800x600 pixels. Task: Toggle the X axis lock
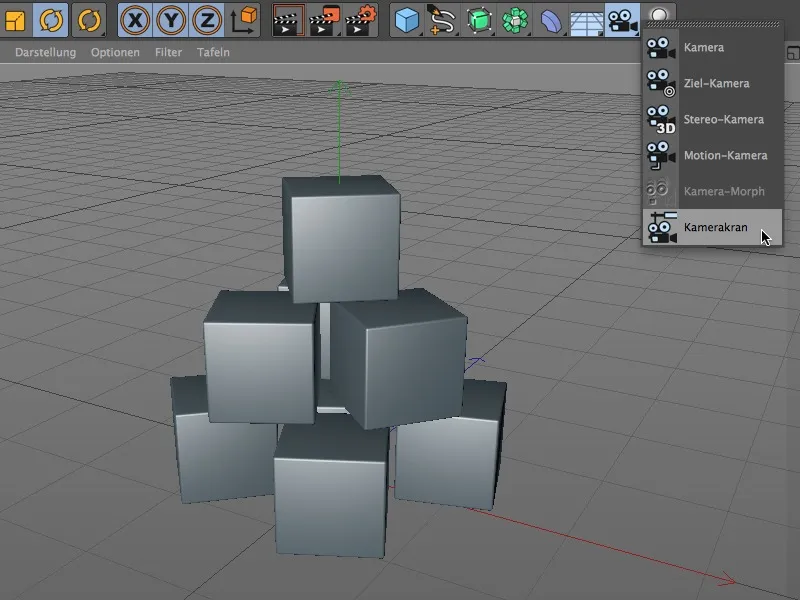[135, 20]
